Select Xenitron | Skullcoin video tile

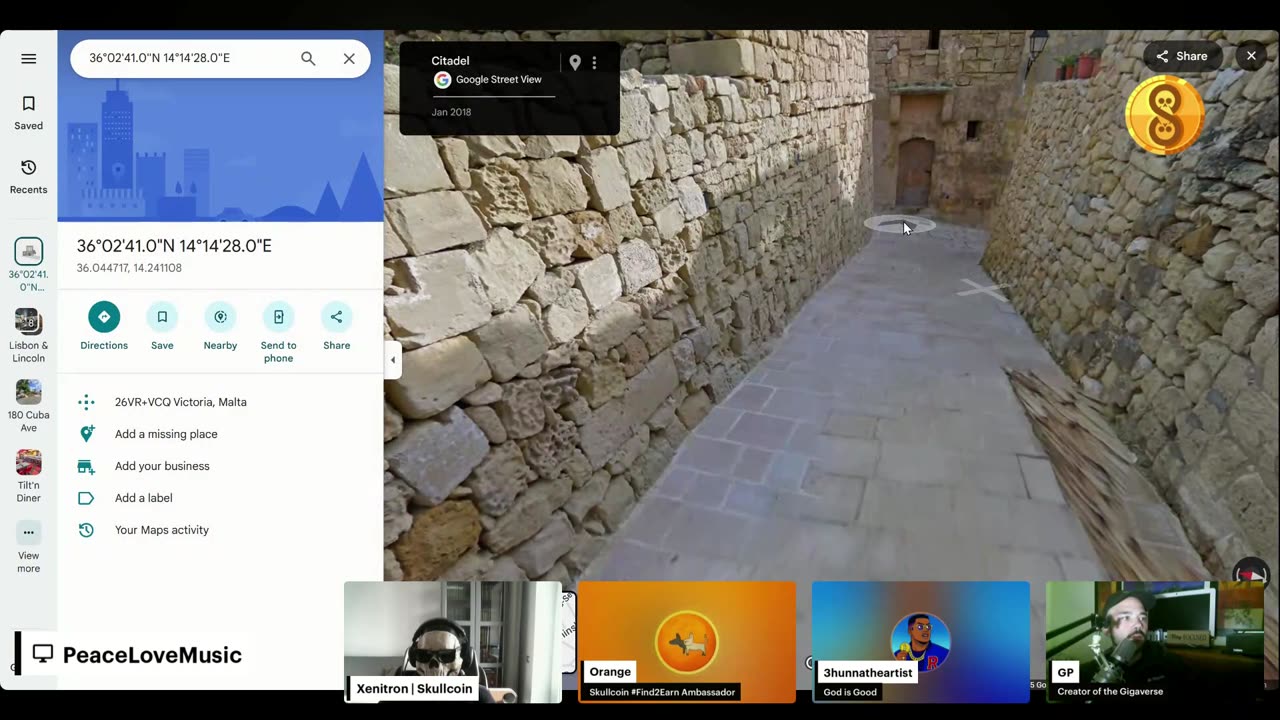[x=453, y=641]
